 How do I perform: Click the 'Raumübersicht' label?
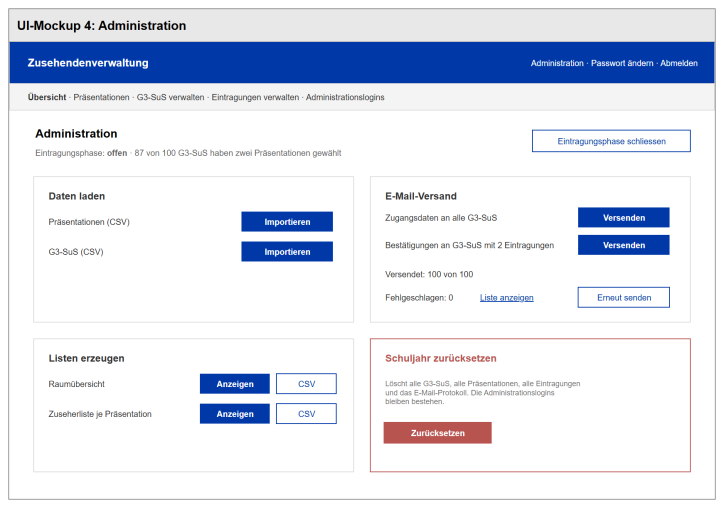pyautogui.click(x=77, y=384)
